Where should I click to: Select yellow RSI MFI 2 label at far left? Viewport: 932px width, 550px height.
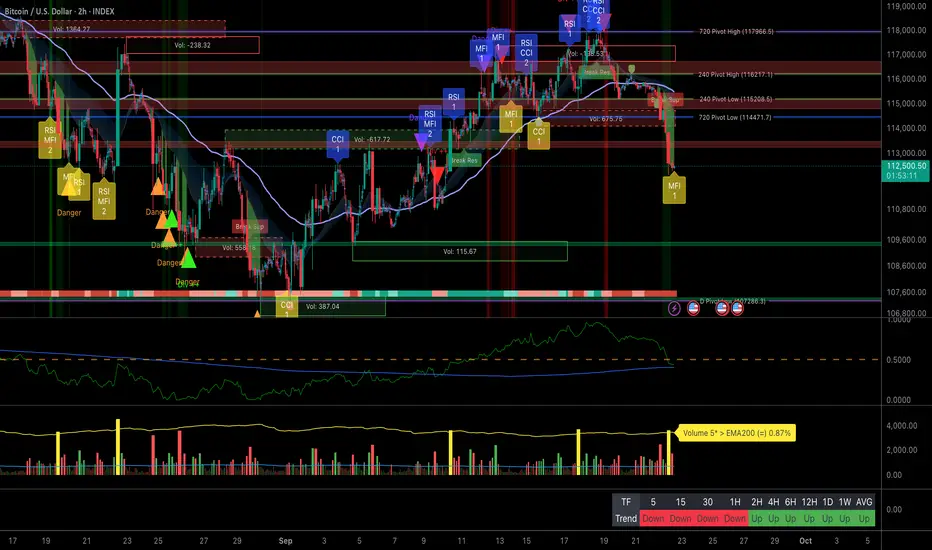click(50, 139)
